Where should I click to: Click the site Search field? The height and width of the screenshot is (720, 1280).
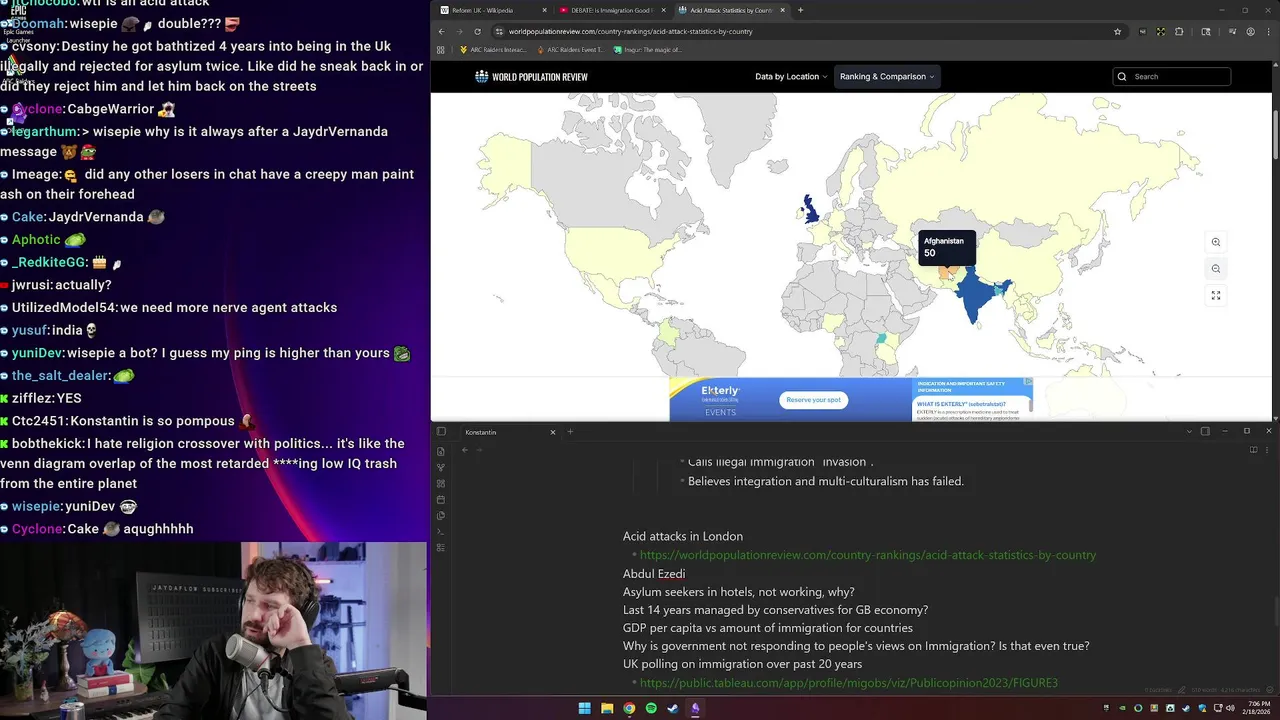1172,76
